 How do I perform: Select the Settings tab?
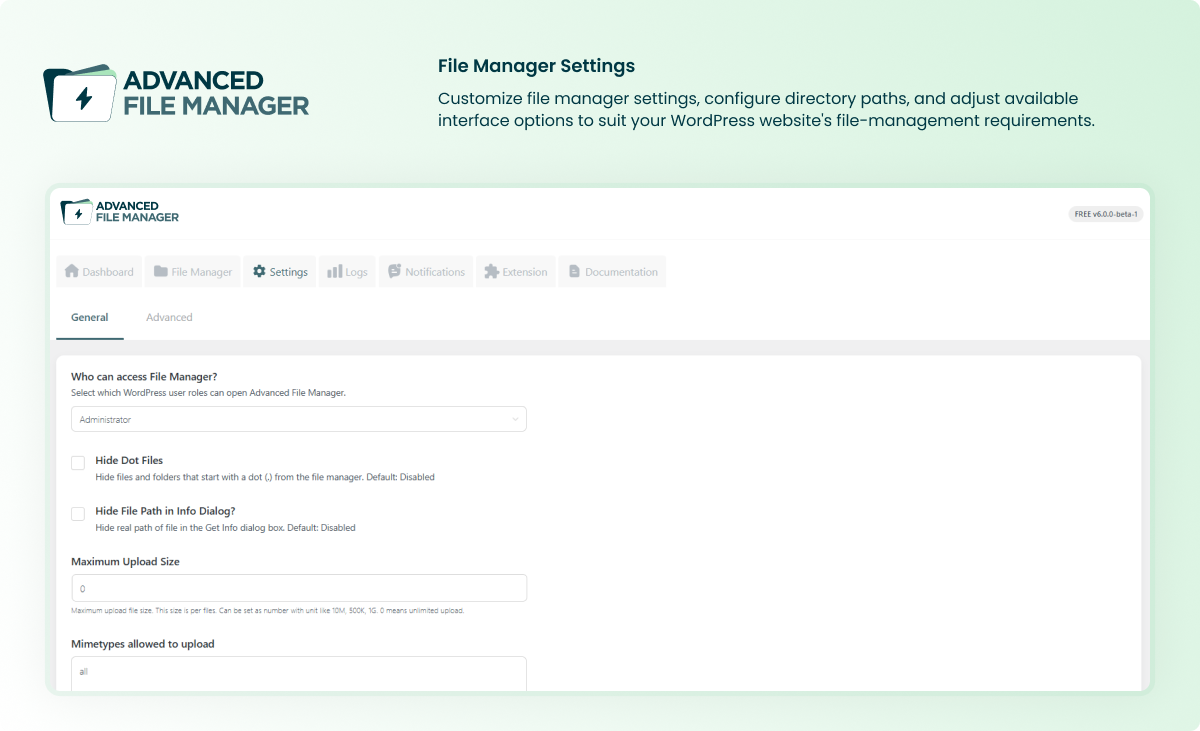(280, 272)
